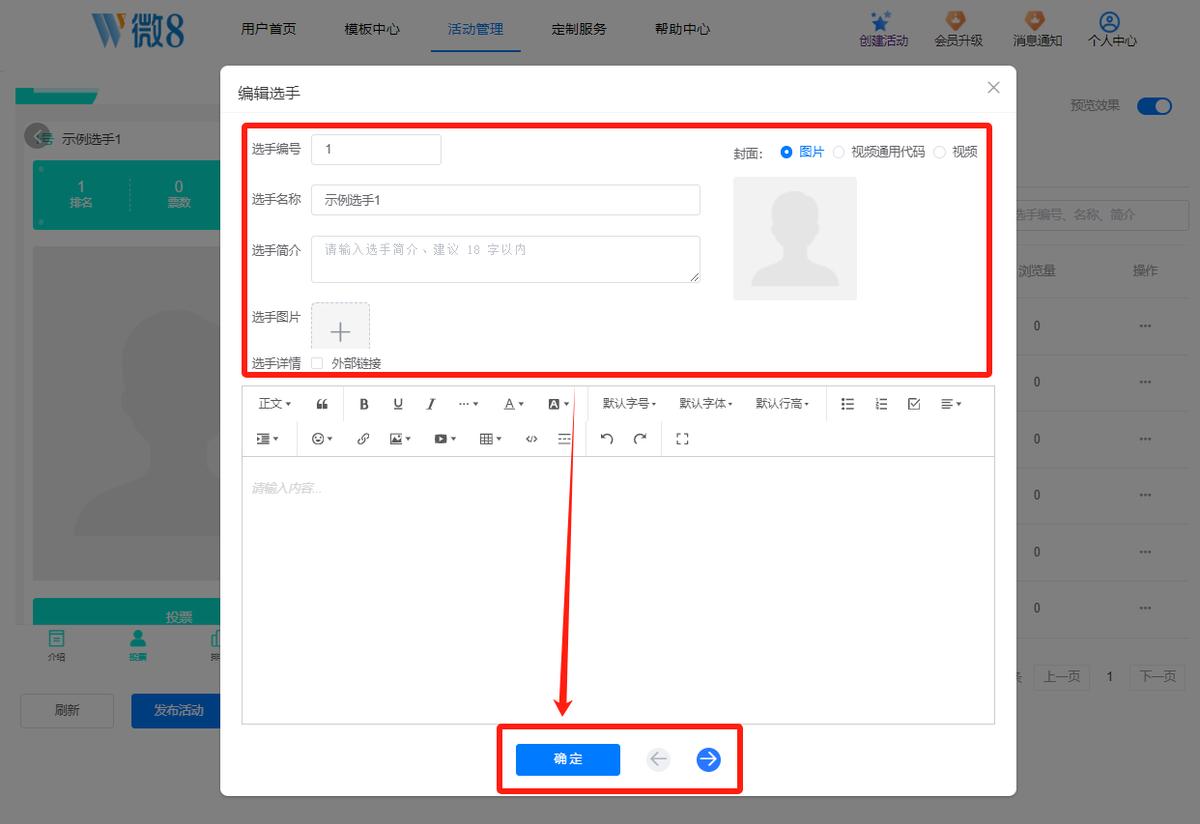
Task: Confirm the edit with 确定
Action: pyautogui.click(x=568, y=759)
